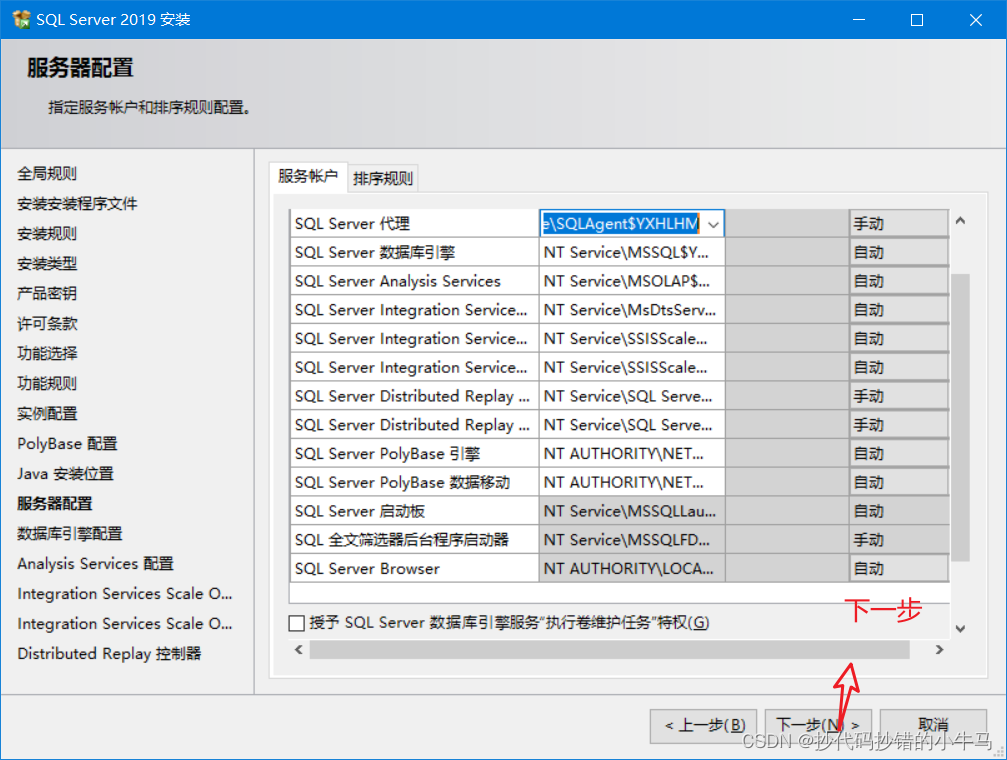Open startup type for SQL Server 数据库引擎

pos(899,252)
